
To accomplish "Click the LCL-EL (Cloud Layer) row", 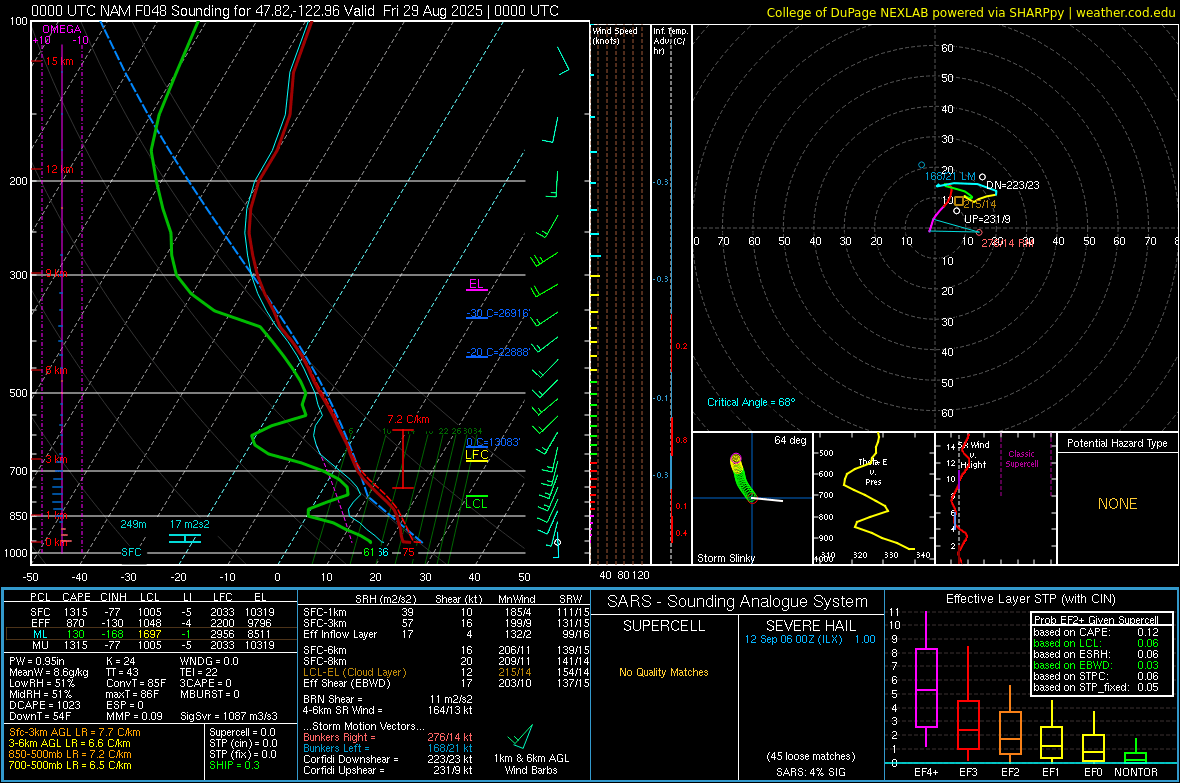I will [446, 672].
